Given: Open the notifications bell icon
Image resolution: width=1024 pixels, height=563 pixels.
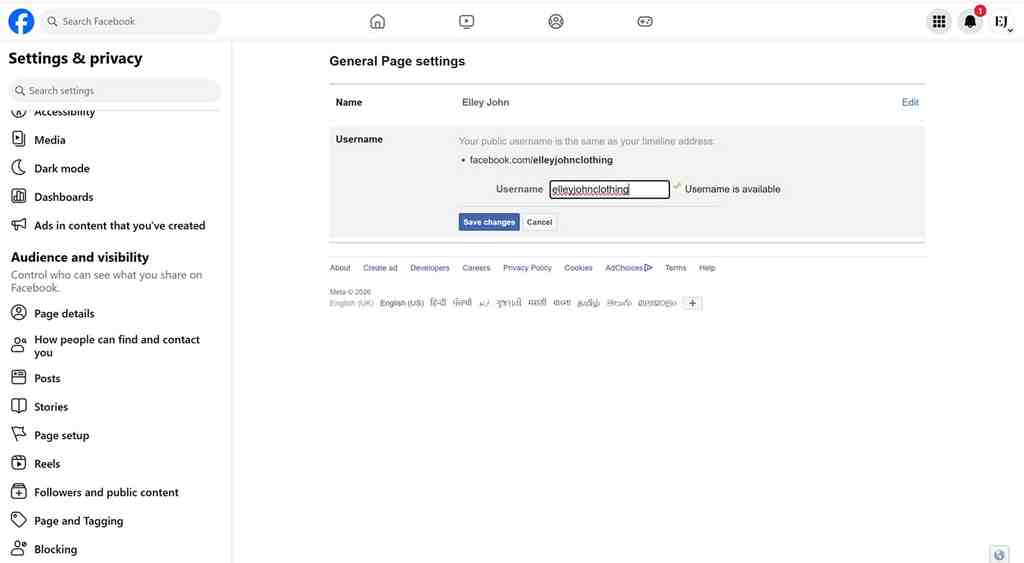Looking at the screenshot, I should (970, 22).
